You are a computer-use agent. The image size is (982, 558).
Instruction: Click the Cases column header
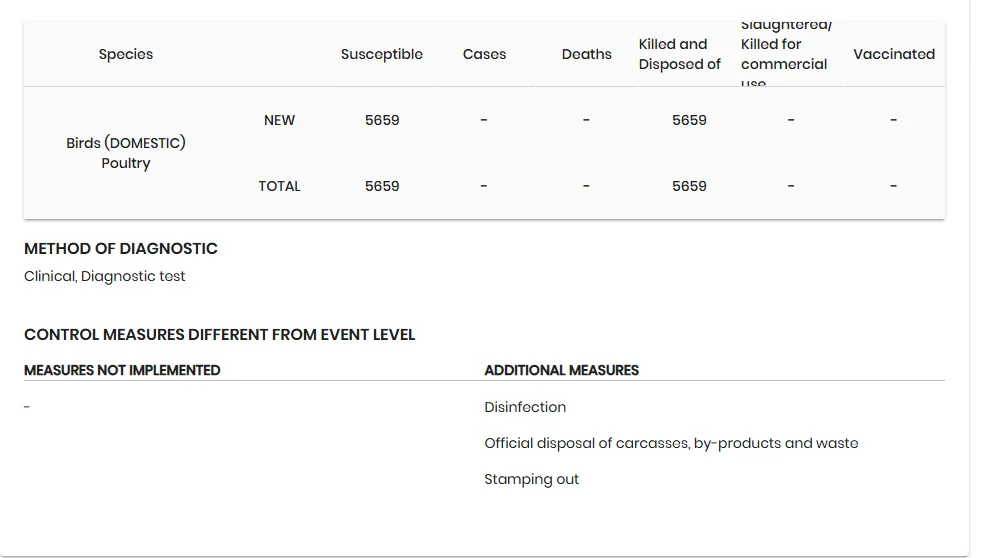pos(484,54)
